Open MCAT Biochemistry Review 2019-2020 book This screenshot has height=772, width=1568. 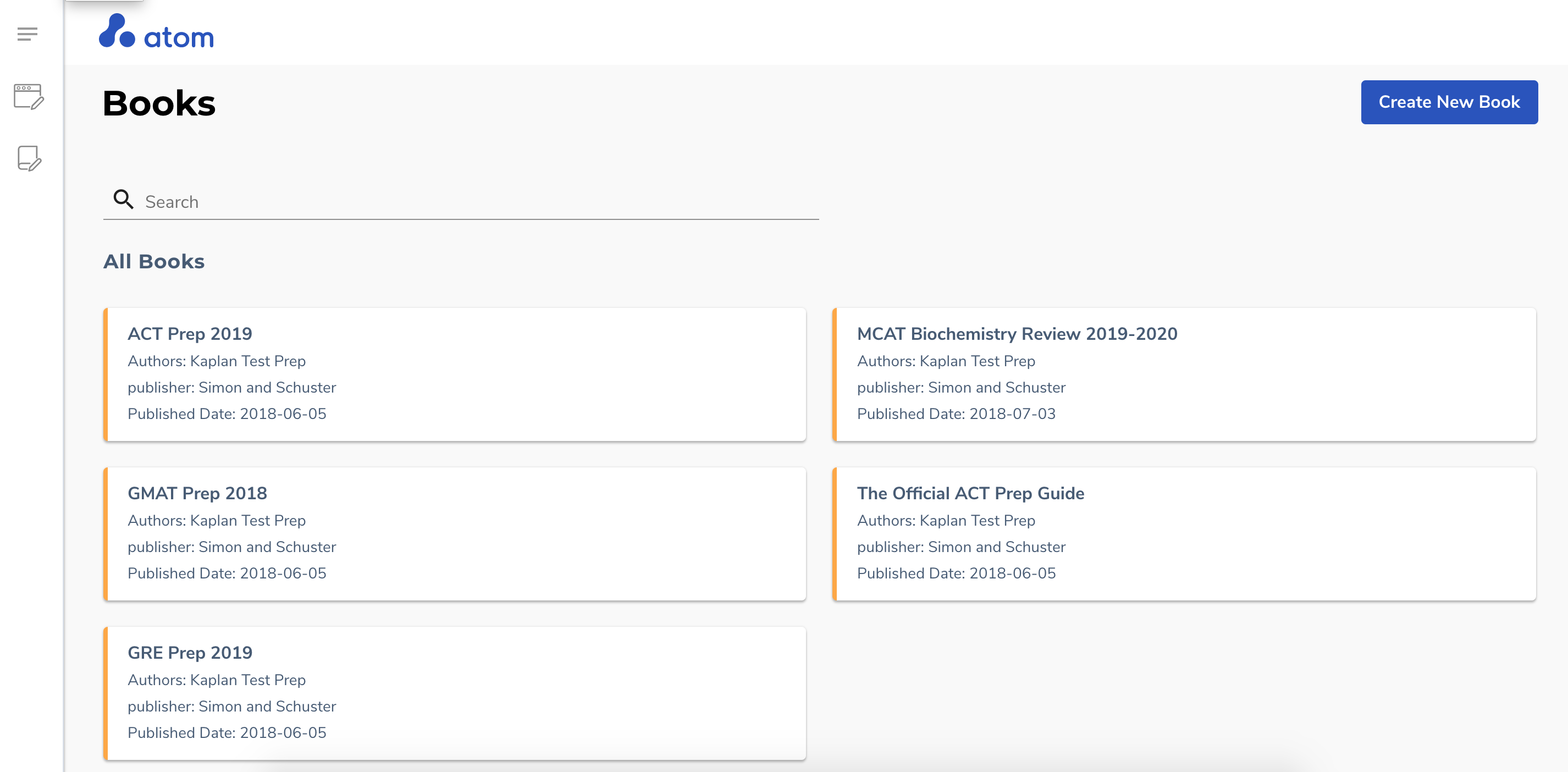(1184, 374)
